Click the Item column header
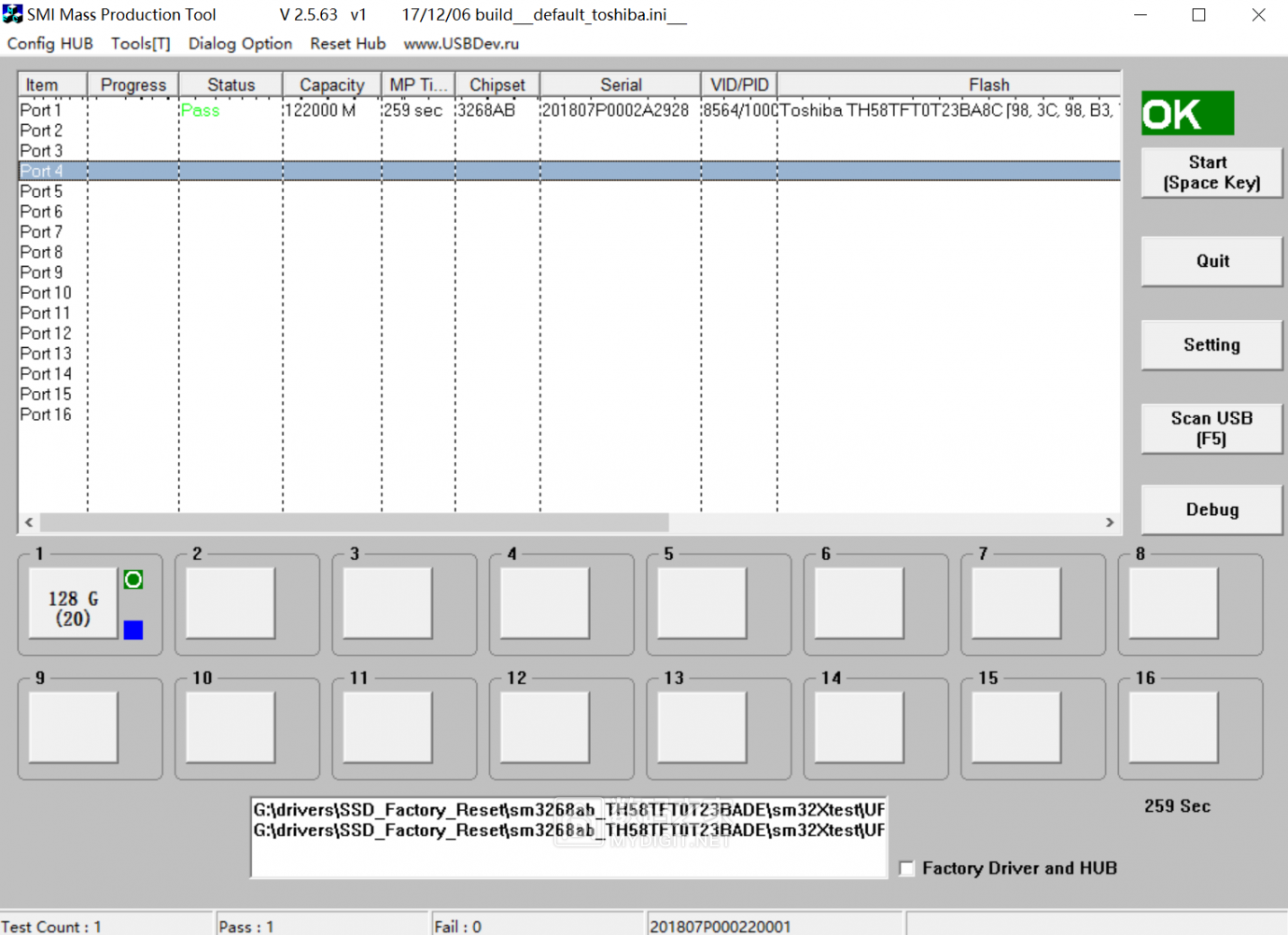 [x=53, y=84]
